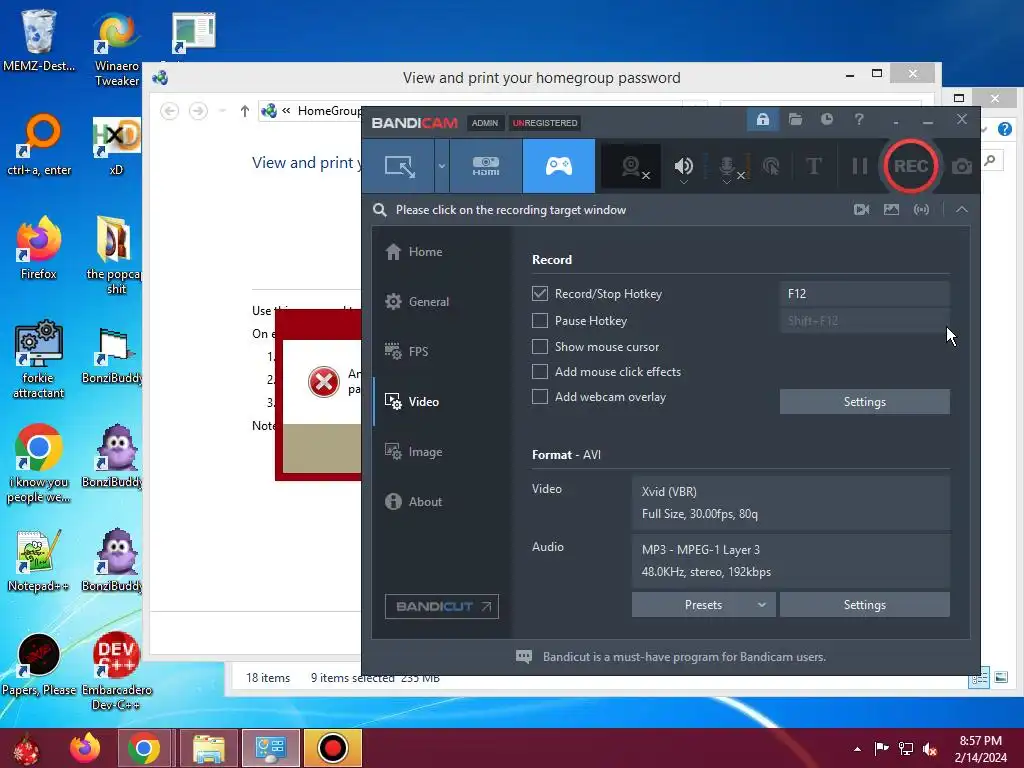Enable Show mouse cursor checkbox
Screen dimensions: 1024x768
[539, 346]
